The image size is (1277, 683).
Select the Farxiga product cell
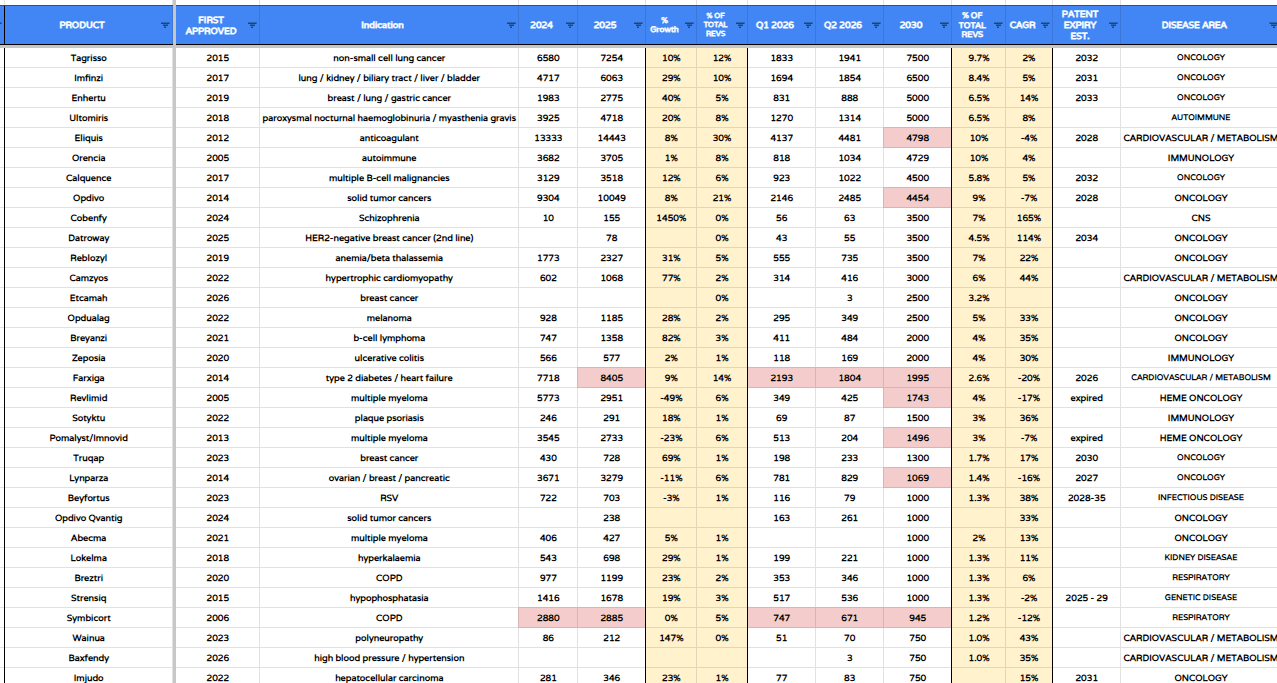[88, 378]
